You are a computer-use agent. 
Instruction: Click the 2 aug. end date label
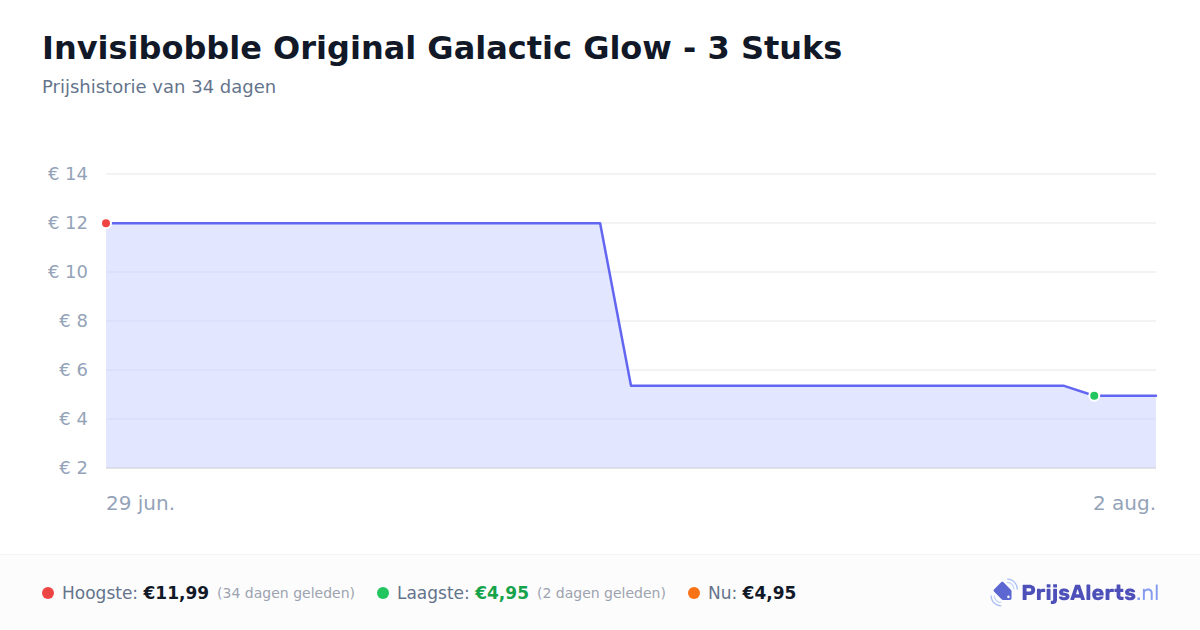pos(1124,503)
